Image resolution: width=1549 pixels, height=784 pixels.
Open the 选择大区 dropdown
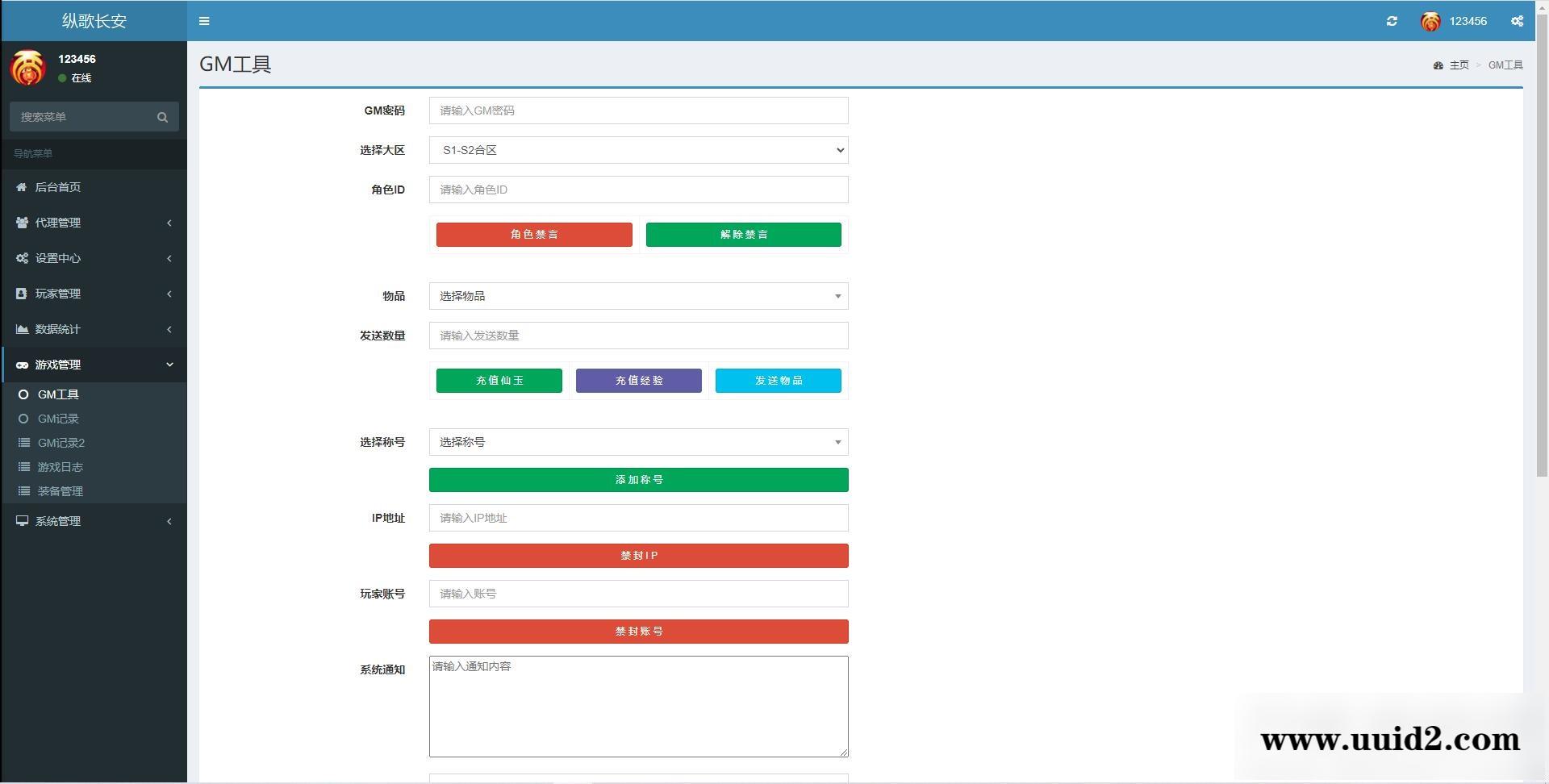click(x=638, y=150)
